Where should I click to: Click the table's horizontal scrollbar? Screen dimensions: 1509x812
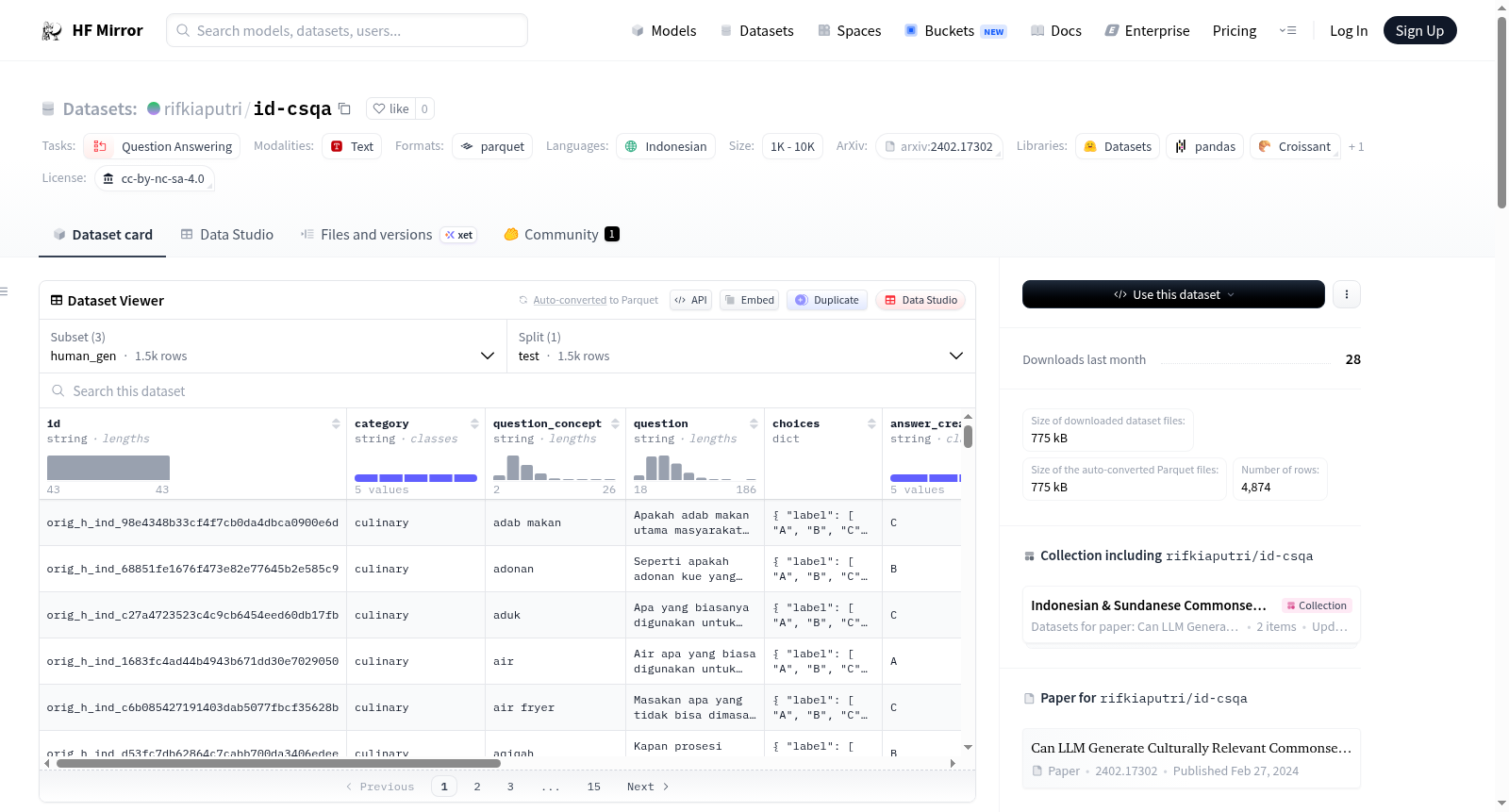tap(278, 763)
